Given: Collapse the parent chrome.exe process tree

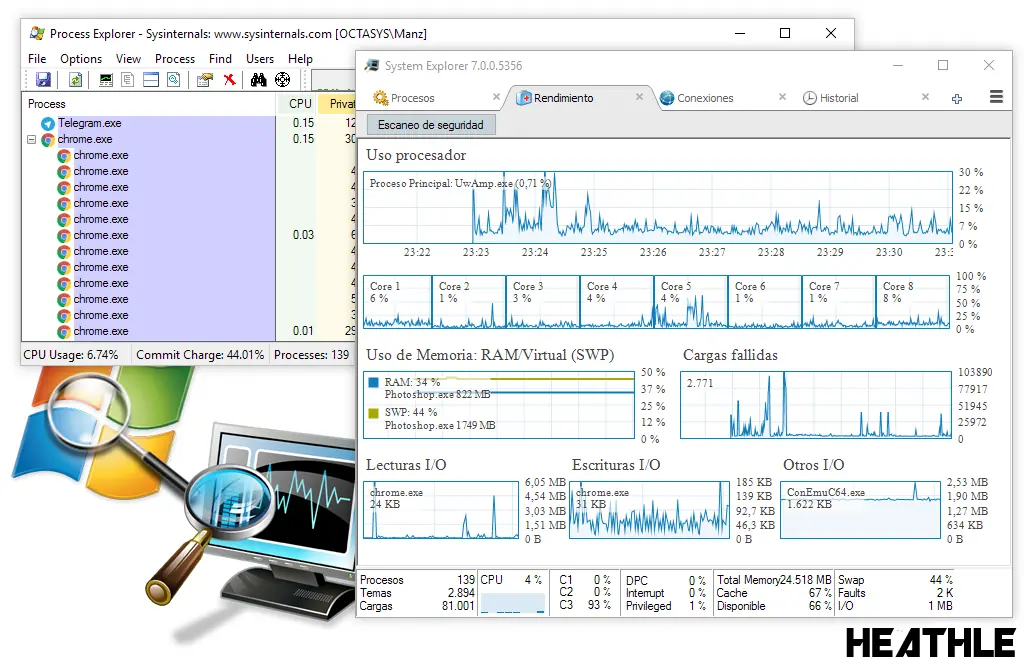Looking at the screenshot, I should (x=31, y=139).
